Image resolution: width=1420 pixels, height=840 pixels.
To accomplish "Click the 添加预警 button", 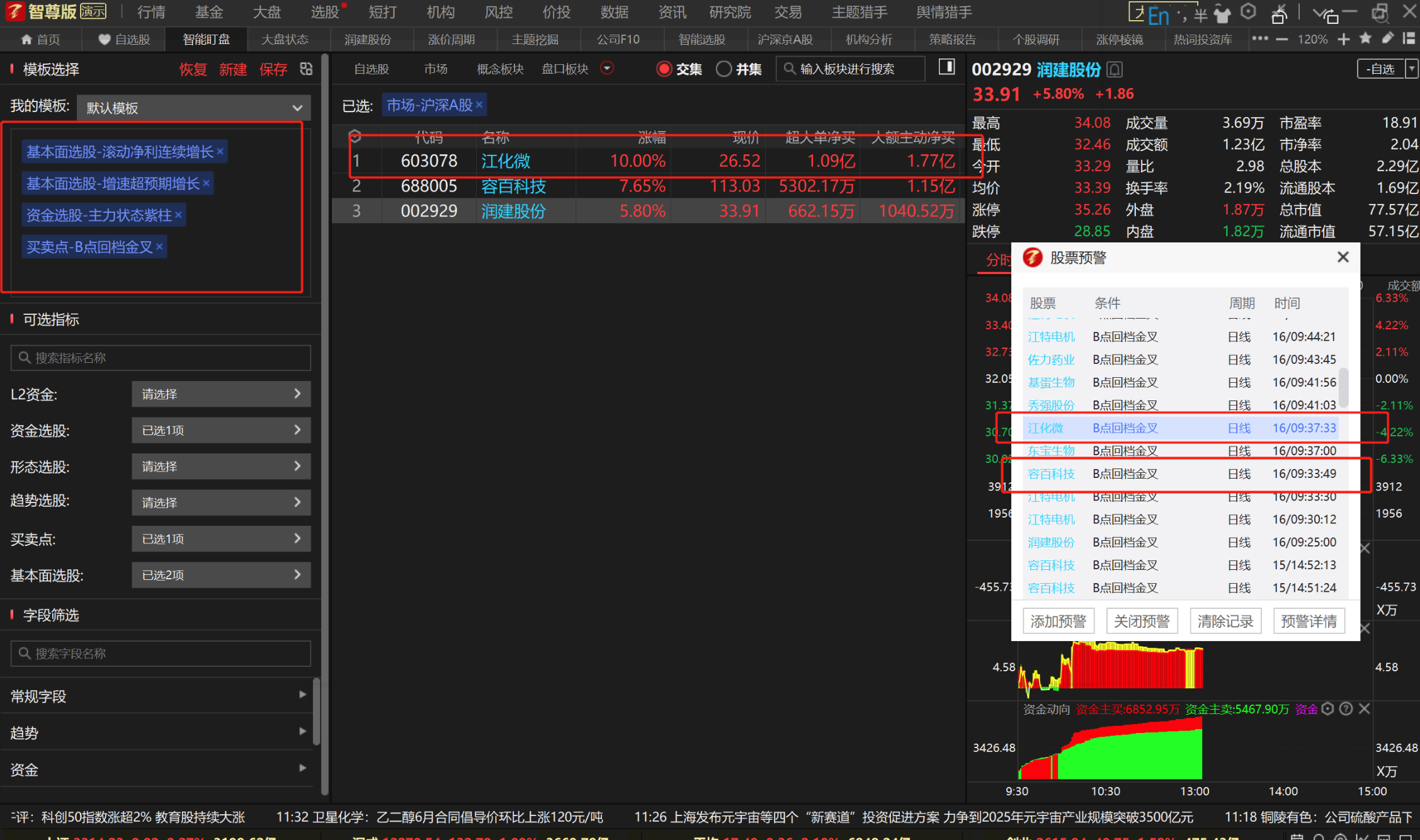I will [x=1058, y=621].
